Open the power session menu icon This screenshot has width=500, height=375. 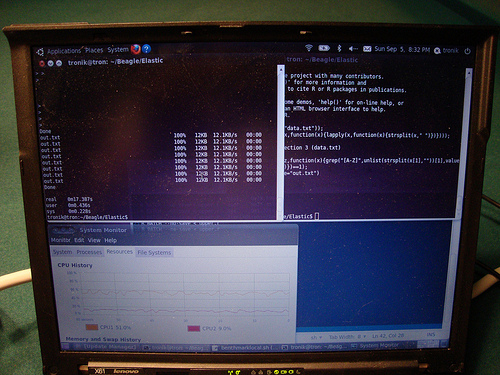(467, 51)
